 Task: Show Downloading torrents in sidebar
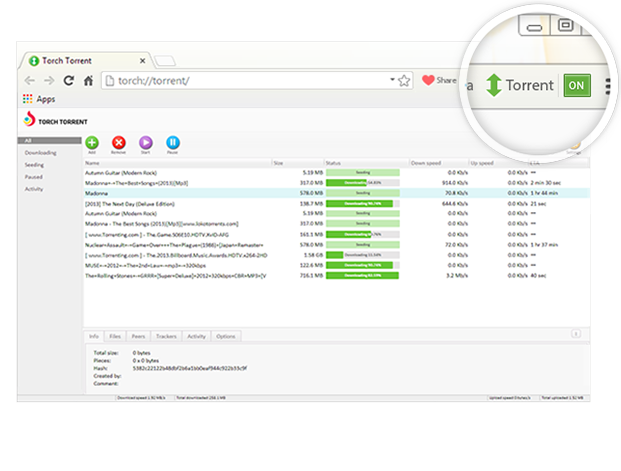40,153
